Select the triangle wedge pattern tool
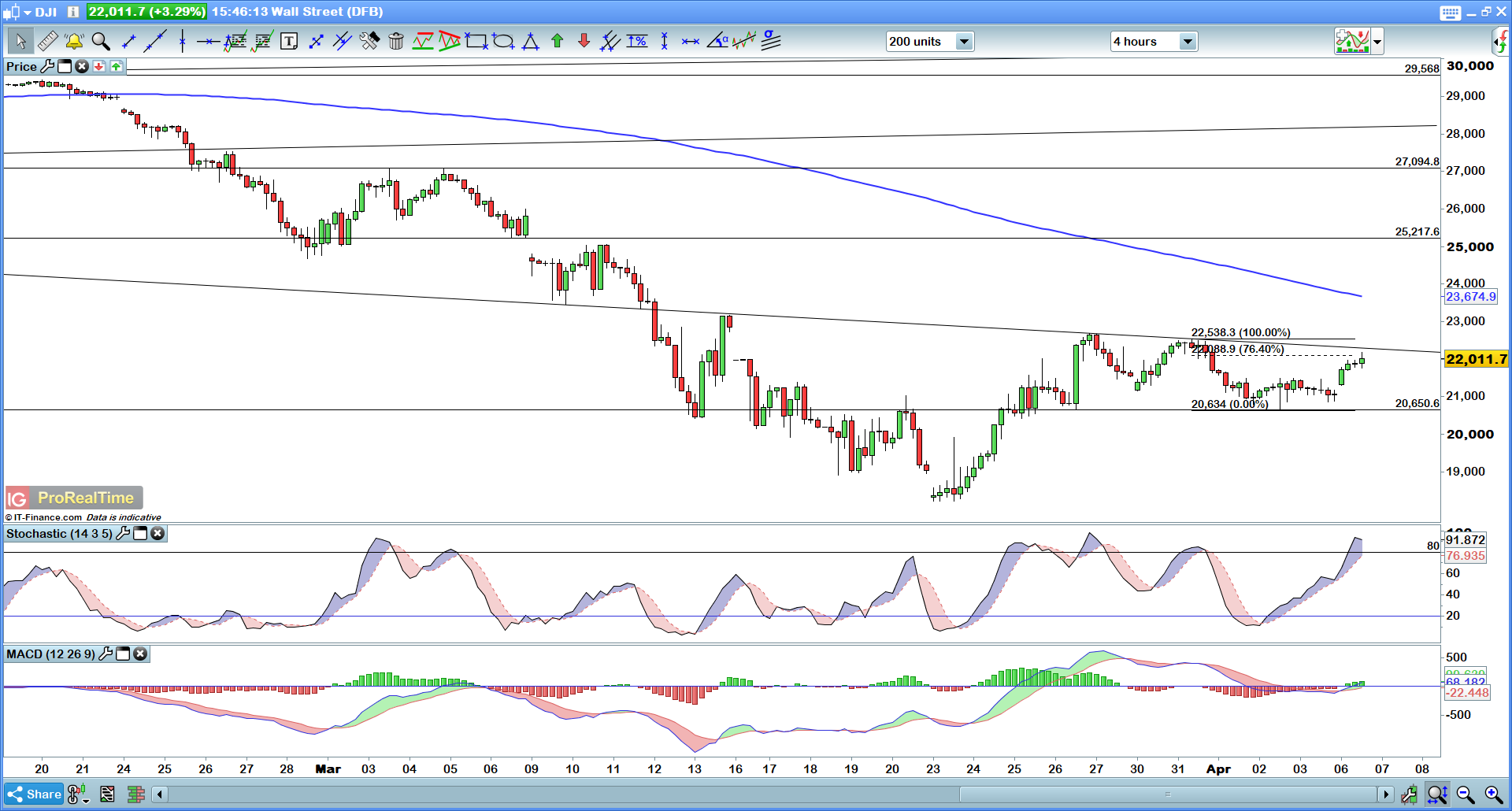This screenshot has width=1512, height=811. (x=450, y=41)
